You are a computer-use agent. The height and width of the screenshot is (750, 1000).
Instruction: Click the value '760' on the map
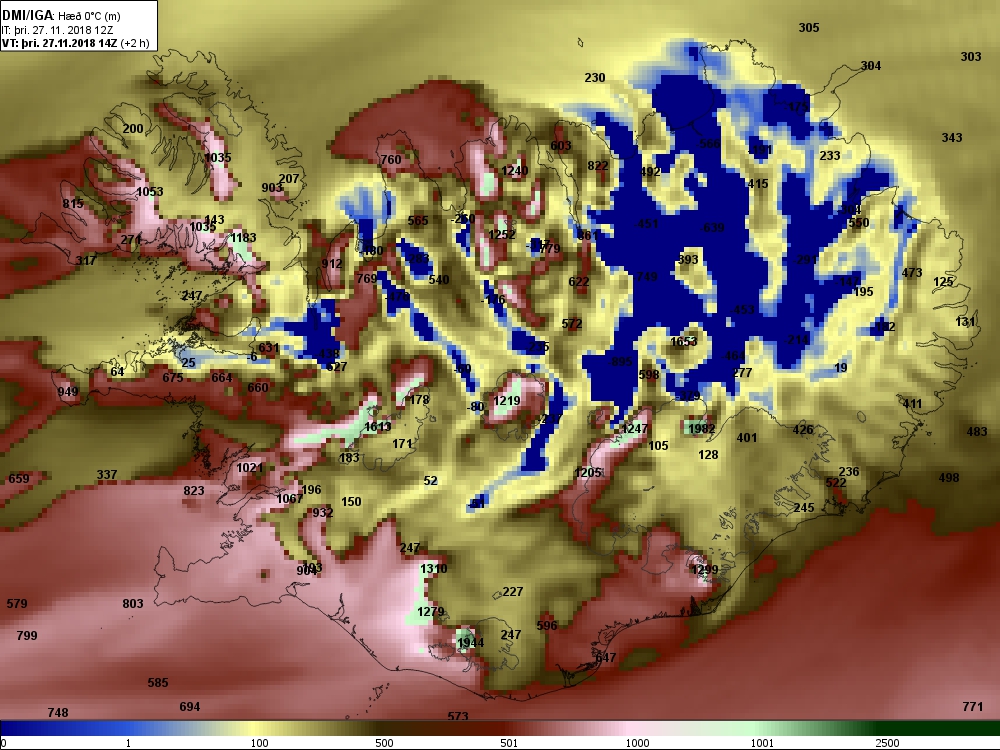(x=391, y=160)
